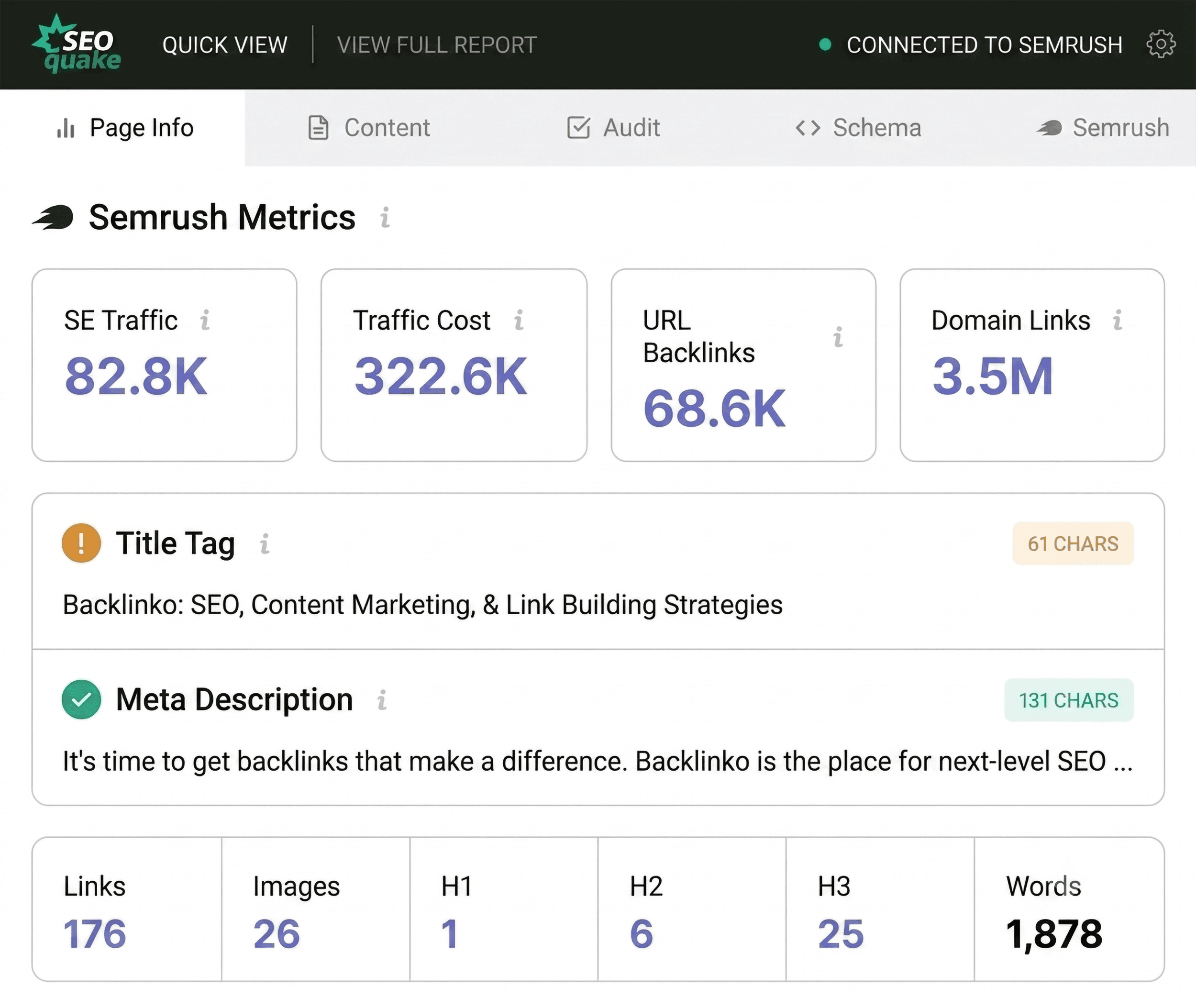Click the URL Backlinks value 68.6K
Image resolution: width=1196 pixels, height=1008 pixels.
714,409
